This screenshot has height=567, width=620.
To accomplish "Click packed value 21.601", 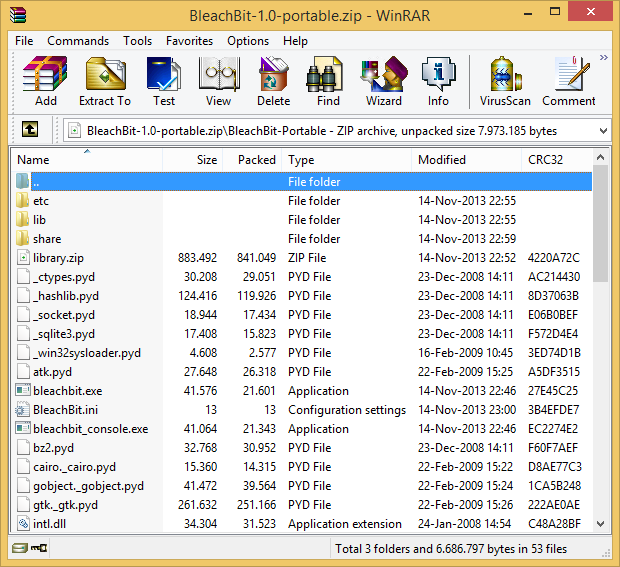I will click(x=259, y=391).
